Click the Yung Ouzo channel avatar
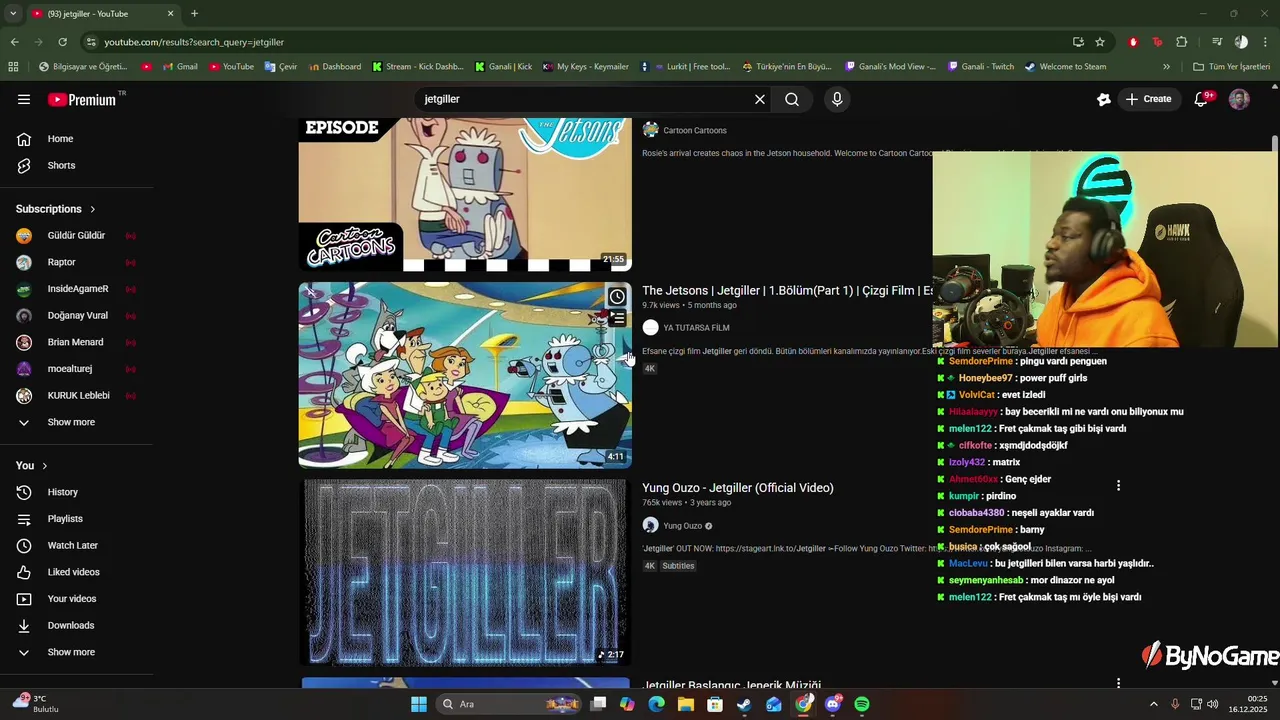Screen dimensions: 1280x720 (x=650, y=526)
